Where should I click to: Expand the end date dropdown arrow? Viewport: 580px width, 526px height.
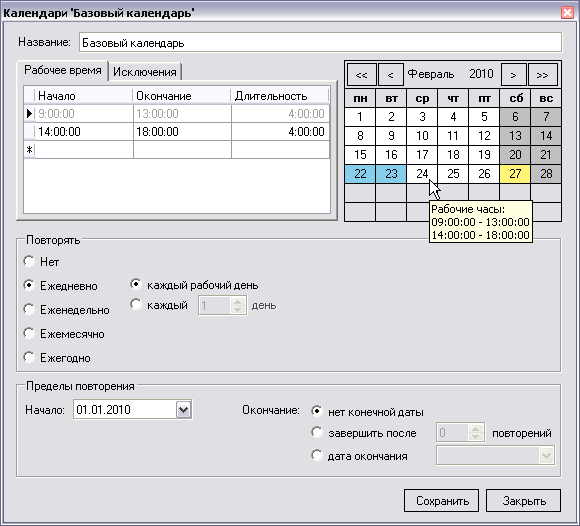[547, 456]
